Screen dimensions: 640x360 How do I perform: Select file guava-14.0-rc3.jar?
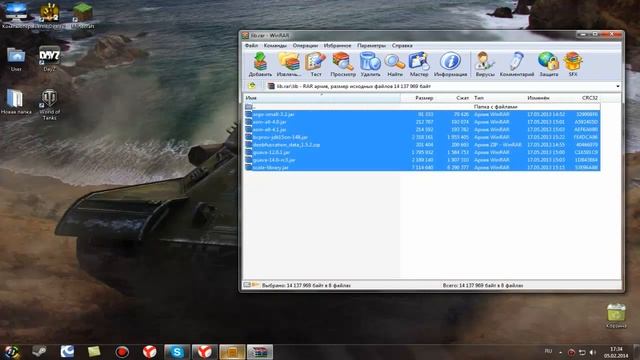pyautogui.click(x=422, y=160)
